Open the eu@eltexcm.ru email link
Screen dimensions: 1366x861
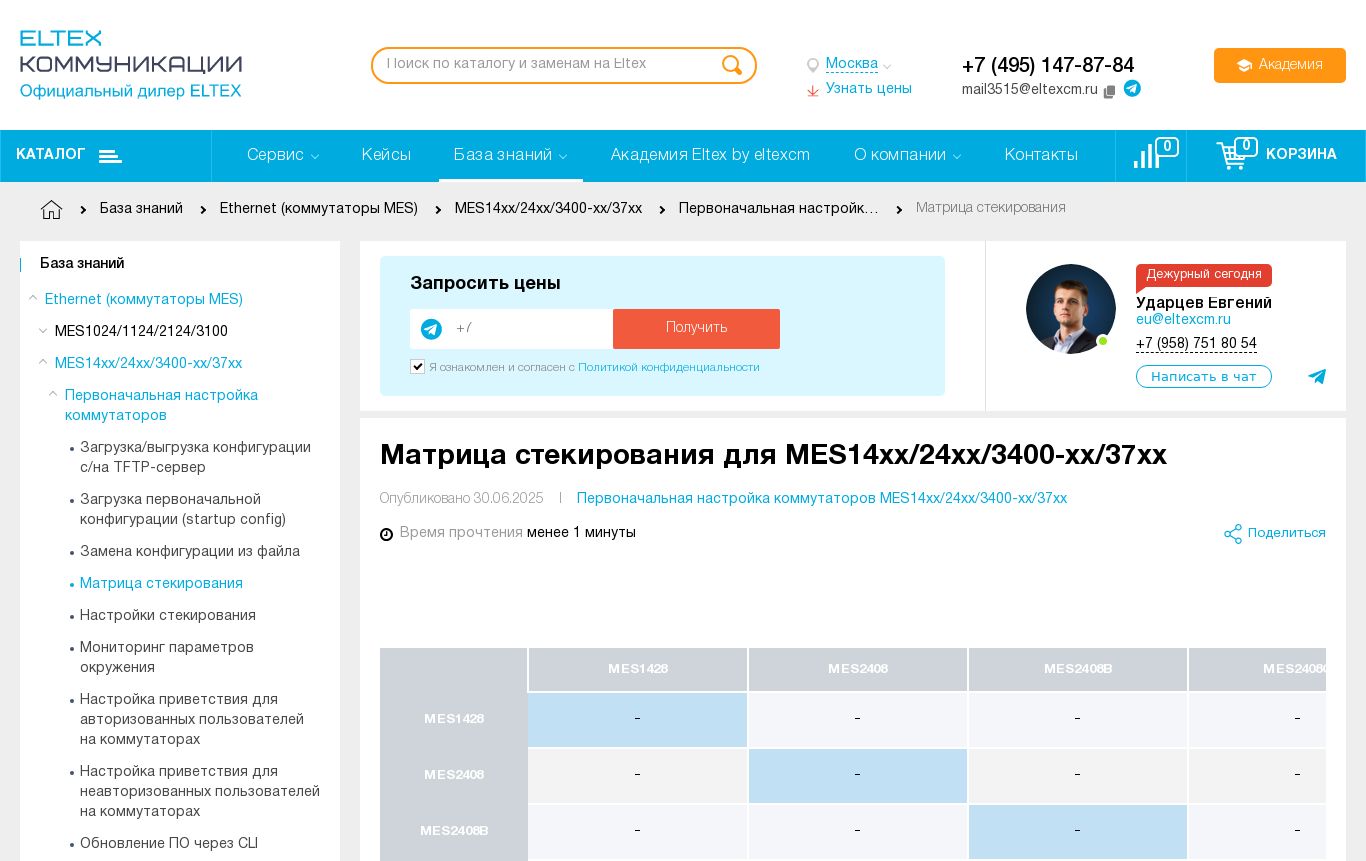coord(1183,320)
